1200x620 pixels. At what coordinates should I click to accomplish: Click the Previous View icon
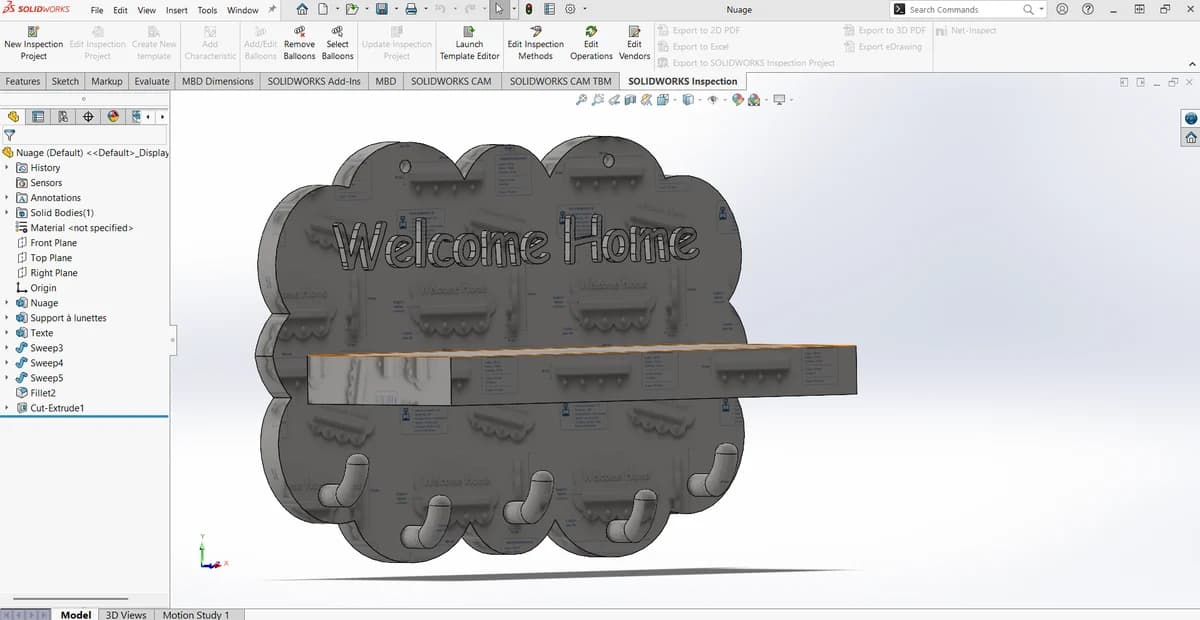(614, 99)
